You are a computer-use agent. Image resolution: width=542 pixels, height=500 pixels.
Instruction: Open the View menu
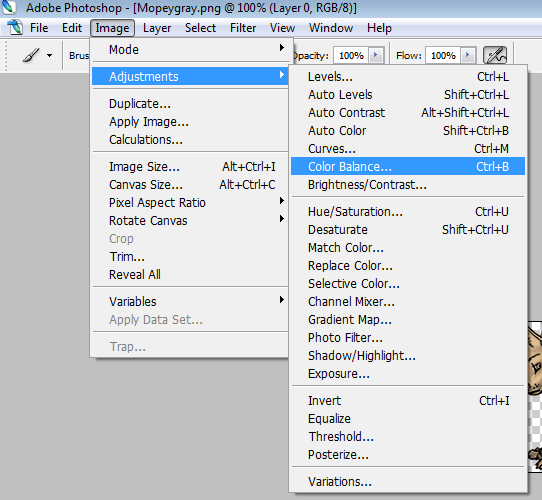(282, 28)
